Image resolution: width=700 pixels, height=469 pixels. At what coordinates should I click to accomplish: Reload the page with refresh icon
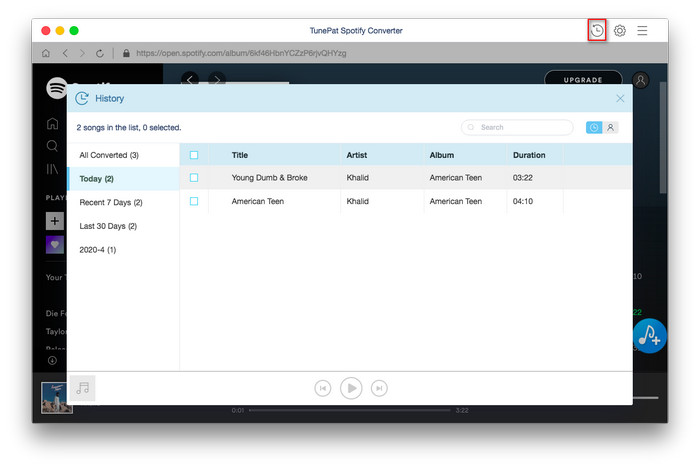point(100,53)
